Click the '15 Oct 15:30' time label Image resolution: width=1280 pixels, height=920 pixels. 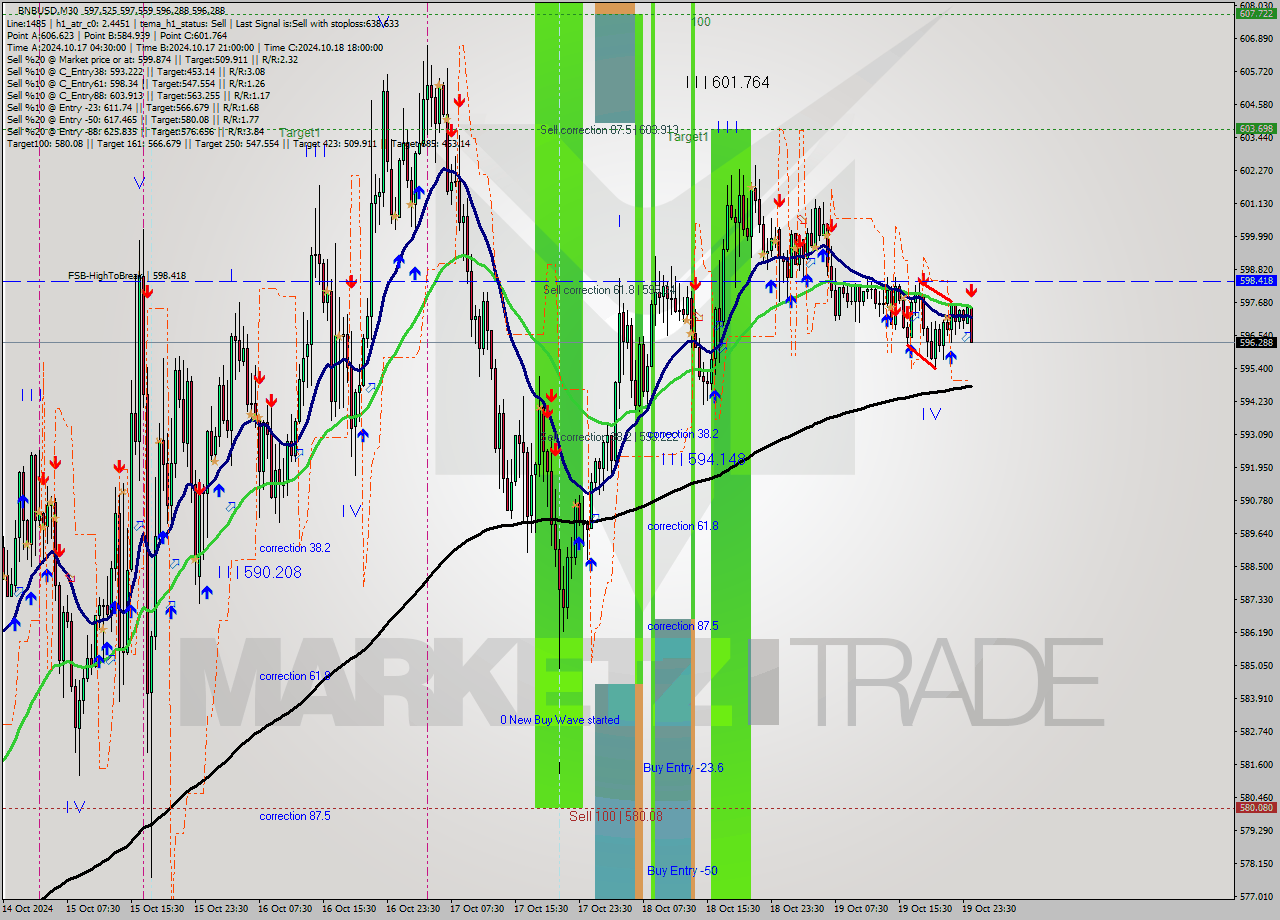click(157, 909)
